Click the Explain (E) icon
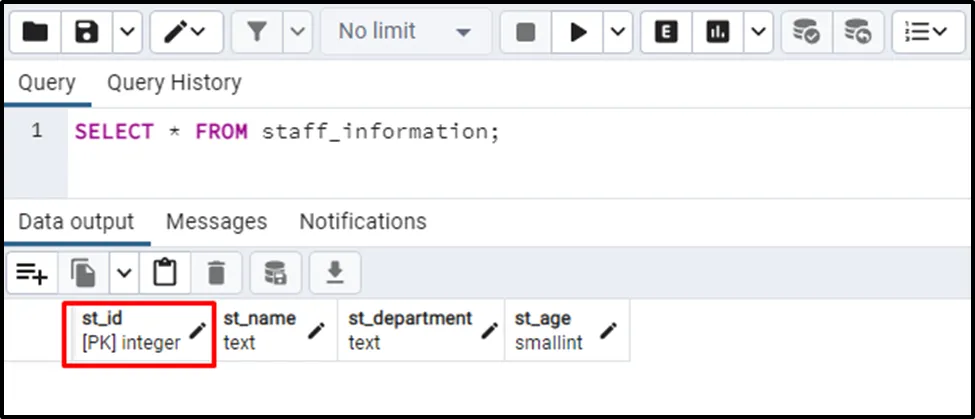Viewport: 975px width, 419px height. [666, 32]
